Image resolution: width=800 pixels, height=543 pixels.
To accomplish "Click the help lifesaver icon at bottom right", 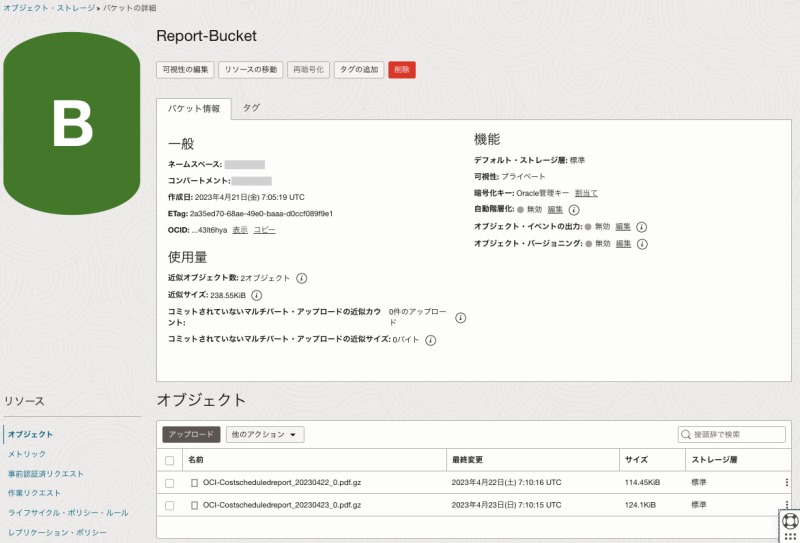I will click(x=788, y=521).
